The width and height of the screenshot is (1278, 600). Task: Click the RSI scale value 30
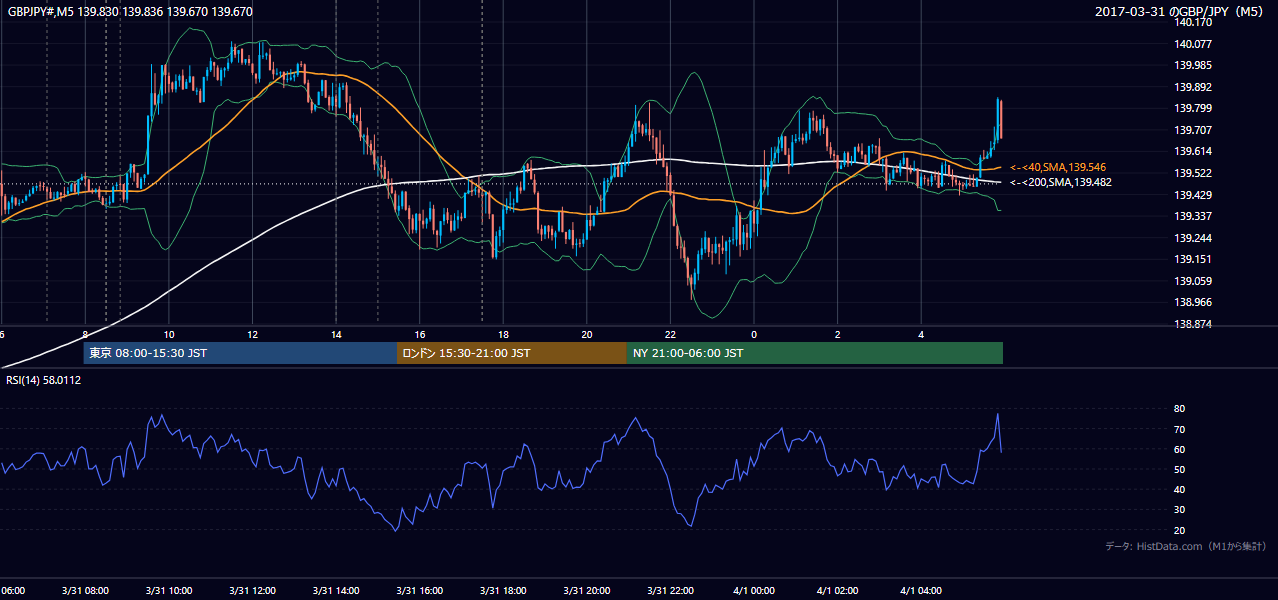point(1180,510)
